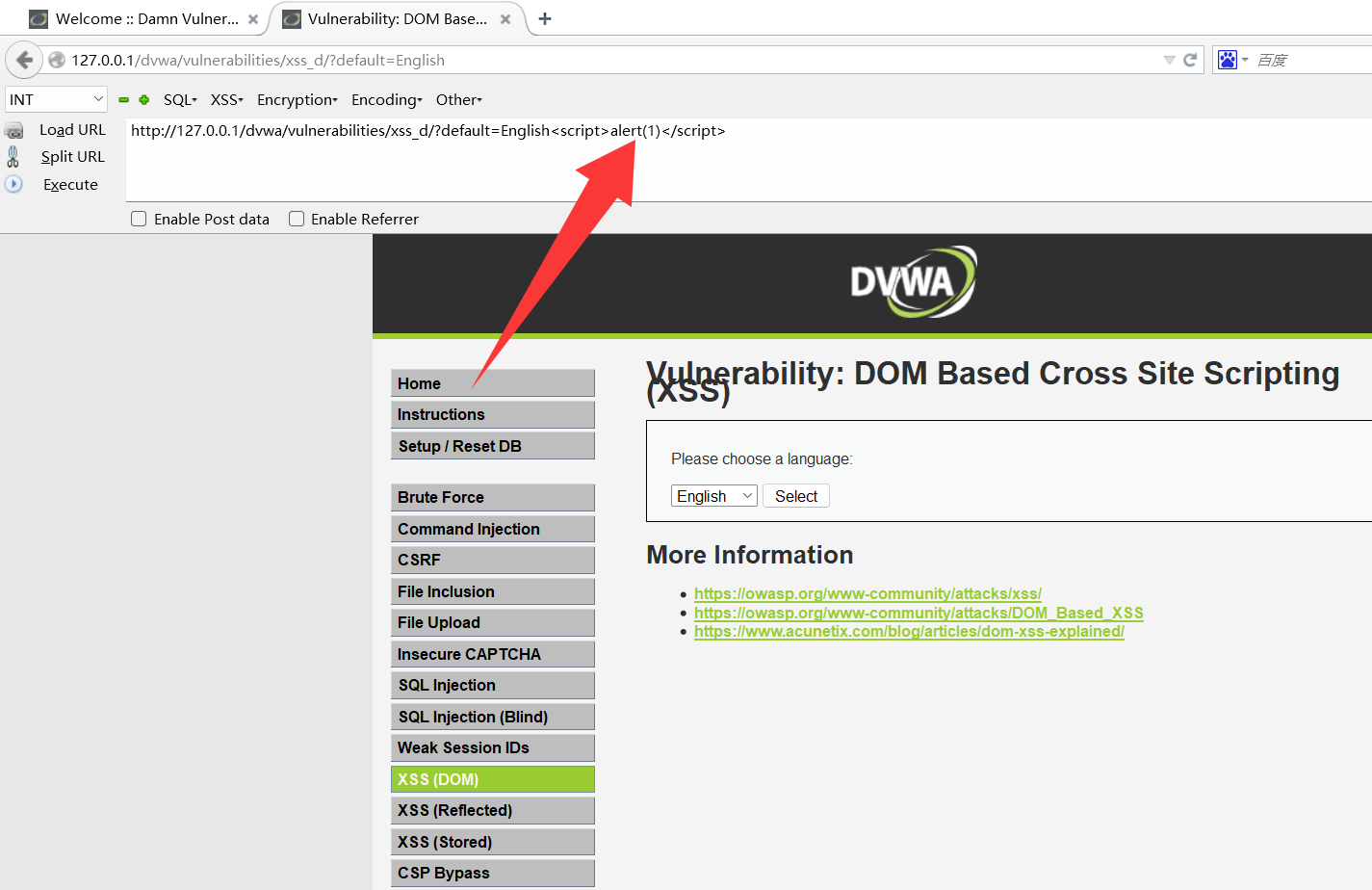The height and width of the screenshot is (890, 1372).
Task: Open a new tab with plus button
Action: click(545, 18)
